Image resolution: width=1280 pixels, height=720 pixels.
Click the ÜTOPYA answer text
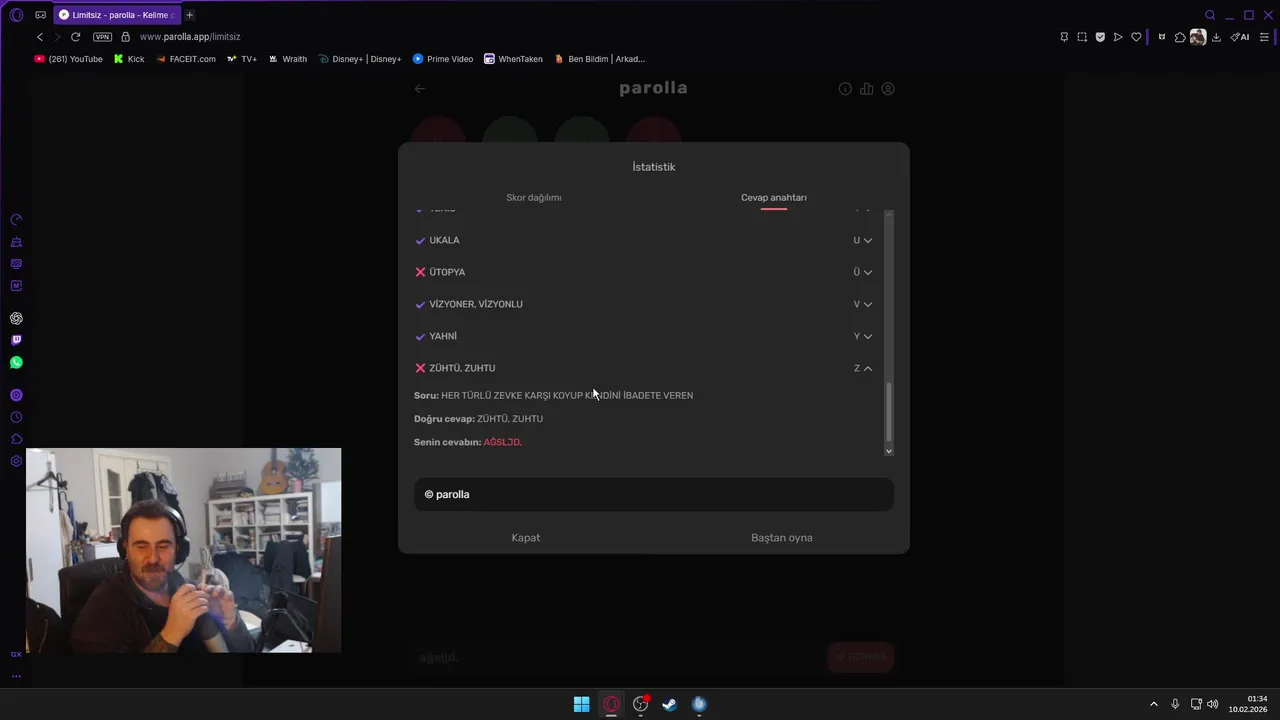(447, 272)
